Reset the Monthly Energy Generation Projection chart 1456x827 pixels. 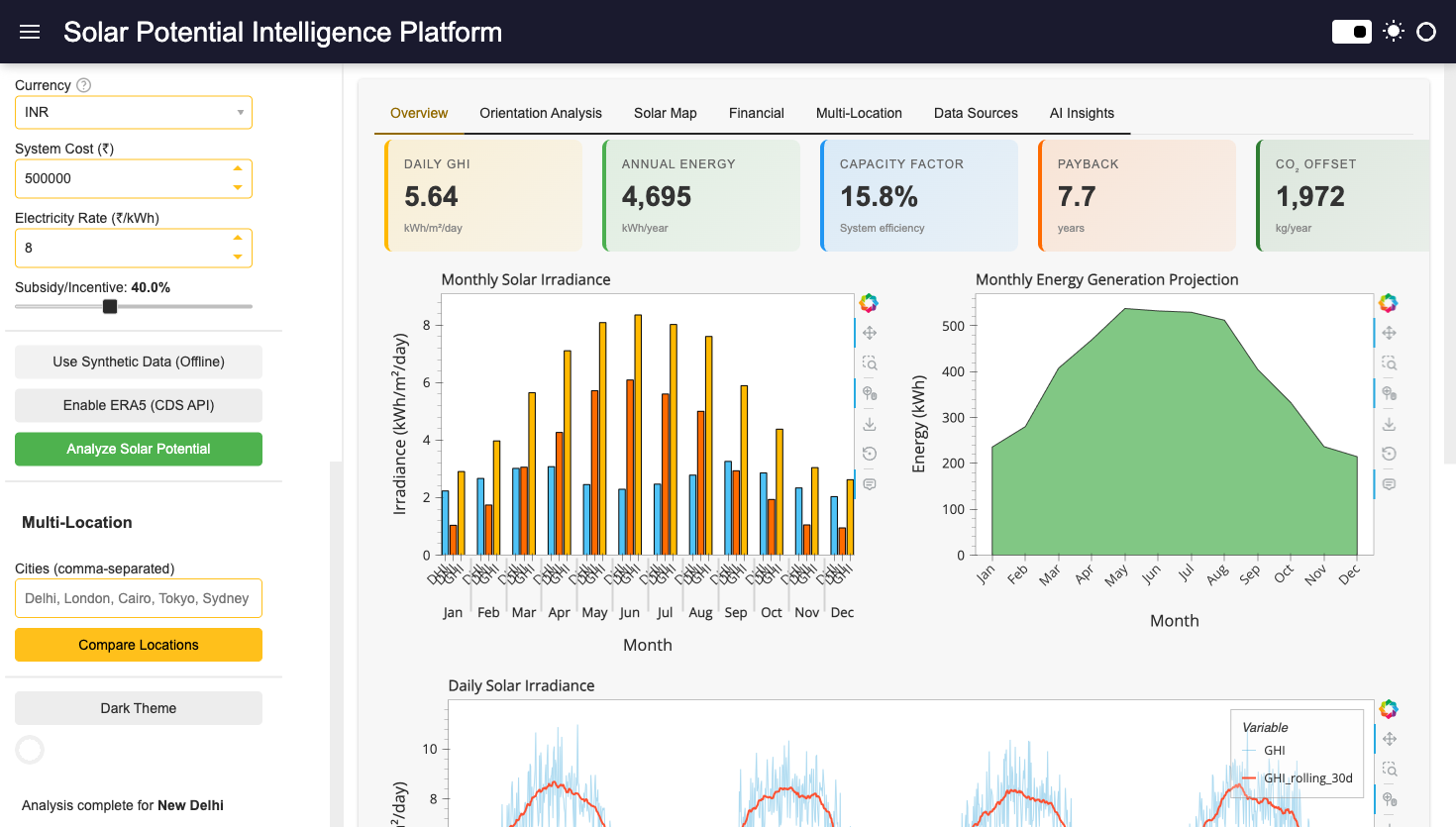click(x=1389, y=454)
